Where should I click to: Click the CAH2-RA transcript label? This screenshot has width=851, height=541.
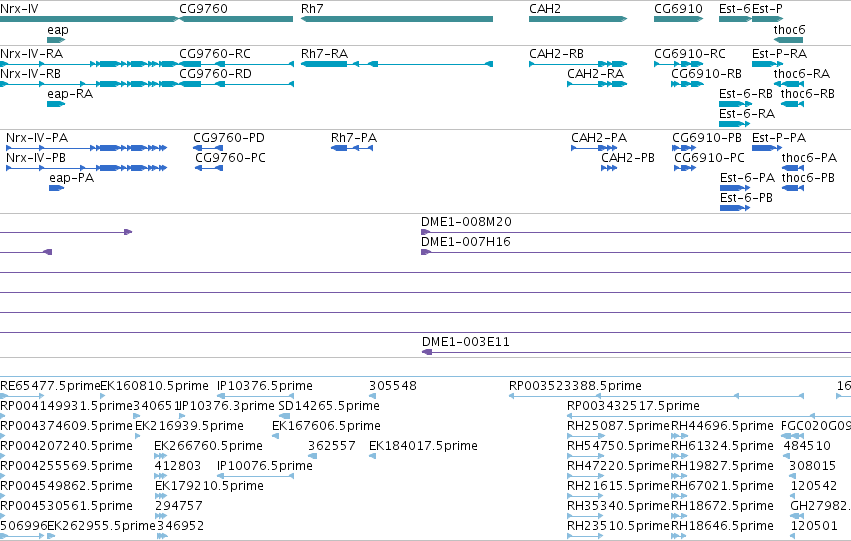click(x=596, y=74)
